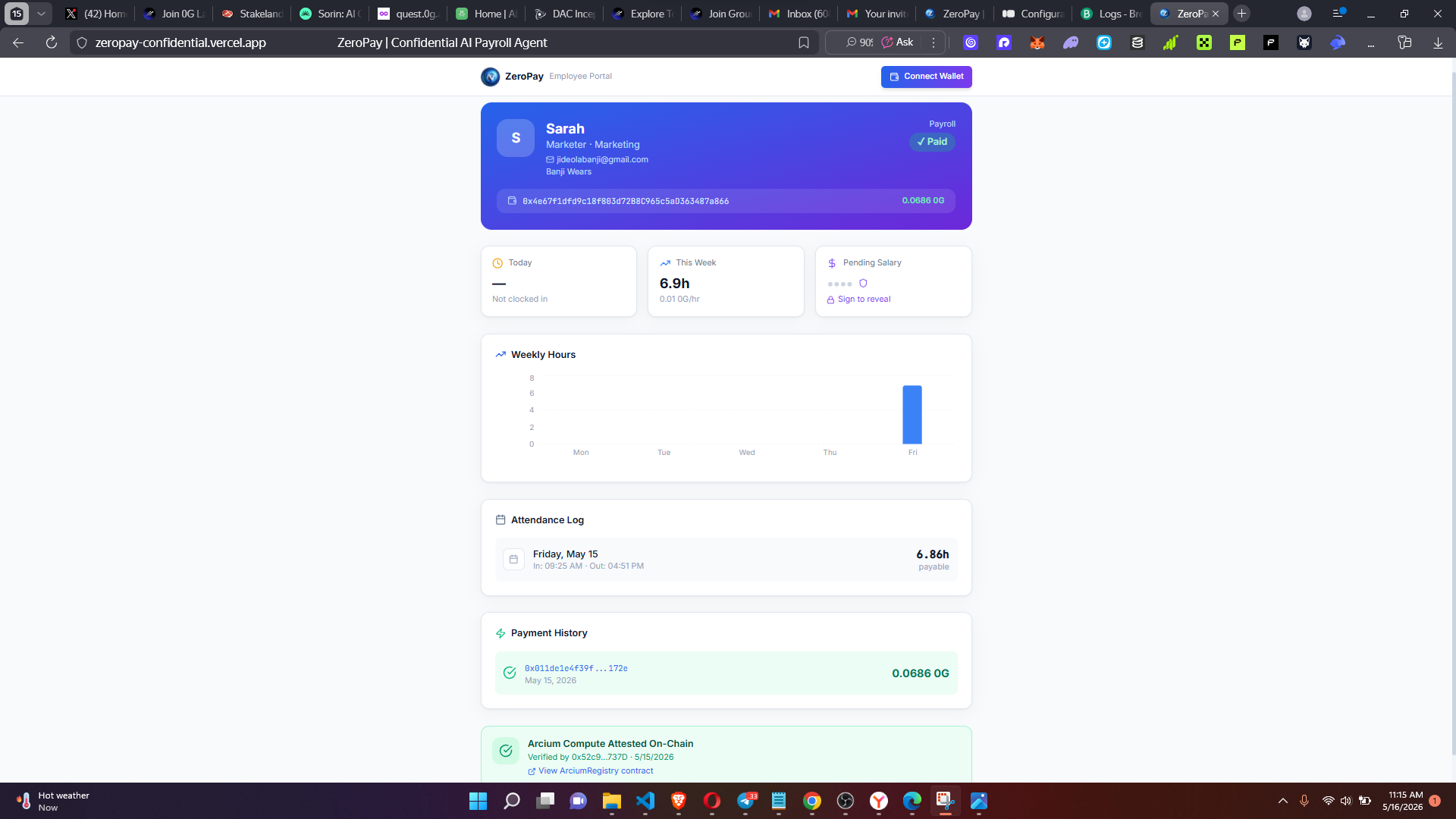
Task: Show more extensions via ellipsis button
Action: pyautogui.click(x=1371, y=43)
